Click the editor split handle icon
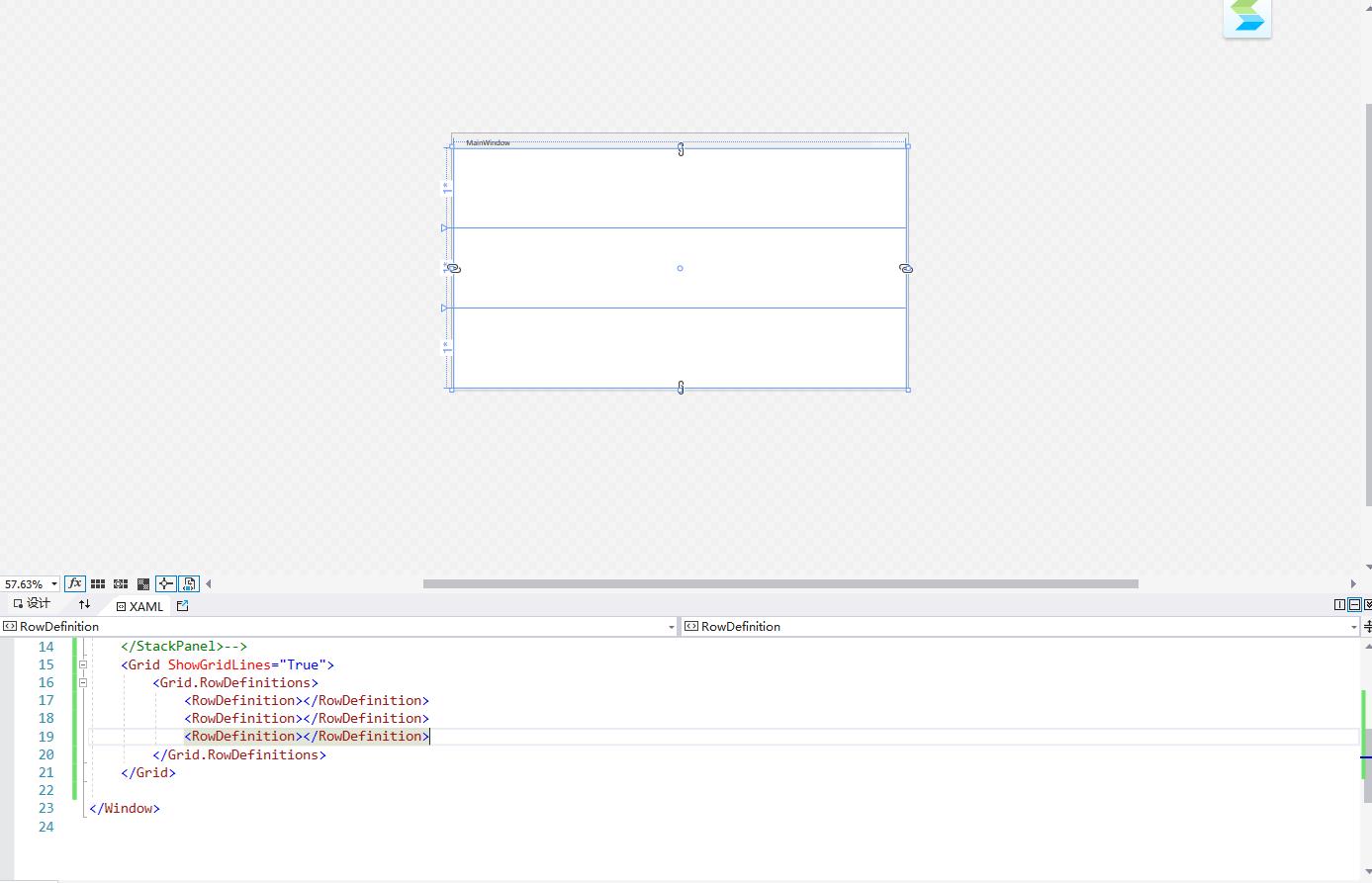The height and width of the screenshot is (883, 1372). (x=1367, y=627)
